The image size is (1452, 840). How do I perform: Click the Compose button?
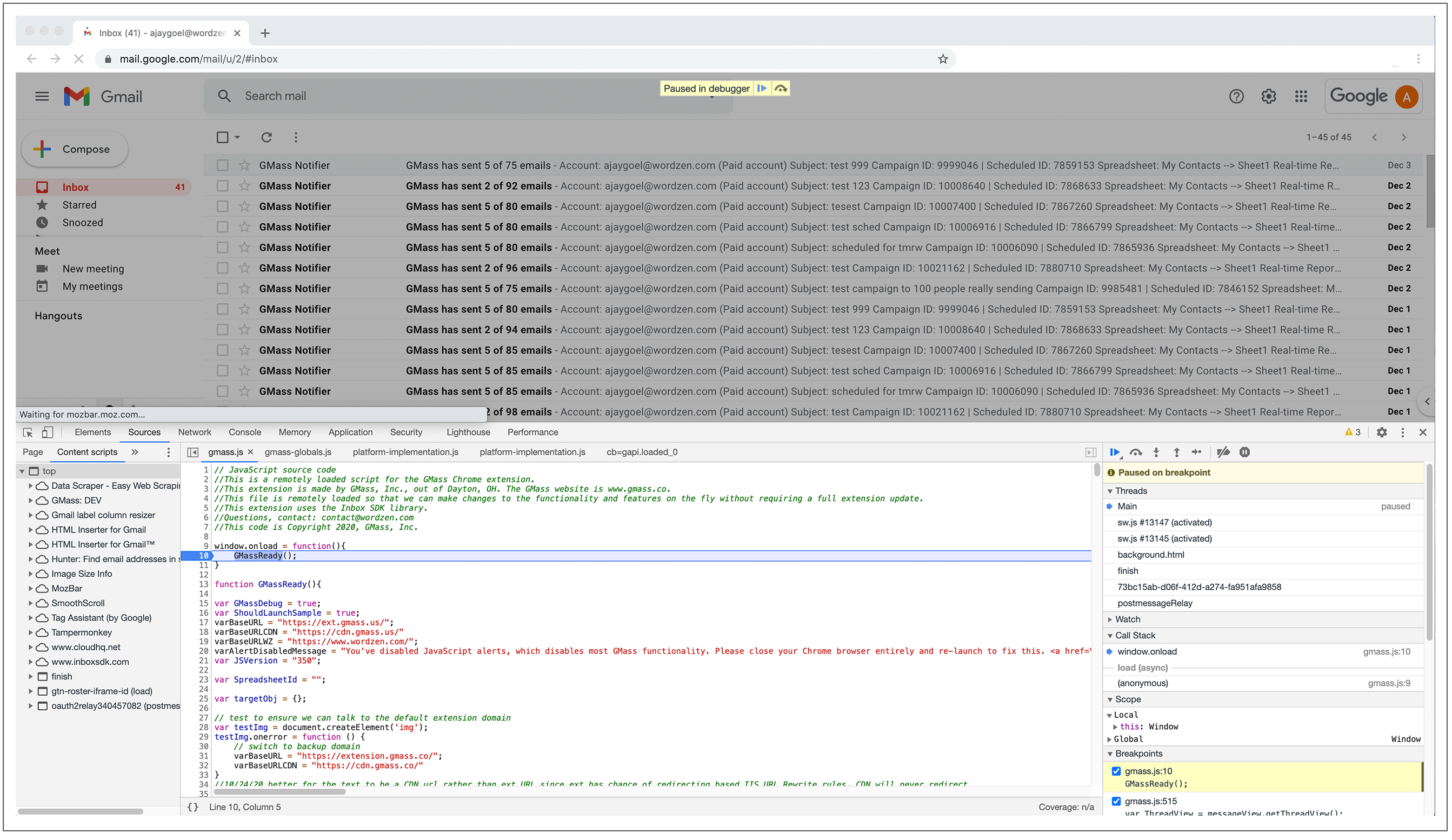[x=75, y=149]
